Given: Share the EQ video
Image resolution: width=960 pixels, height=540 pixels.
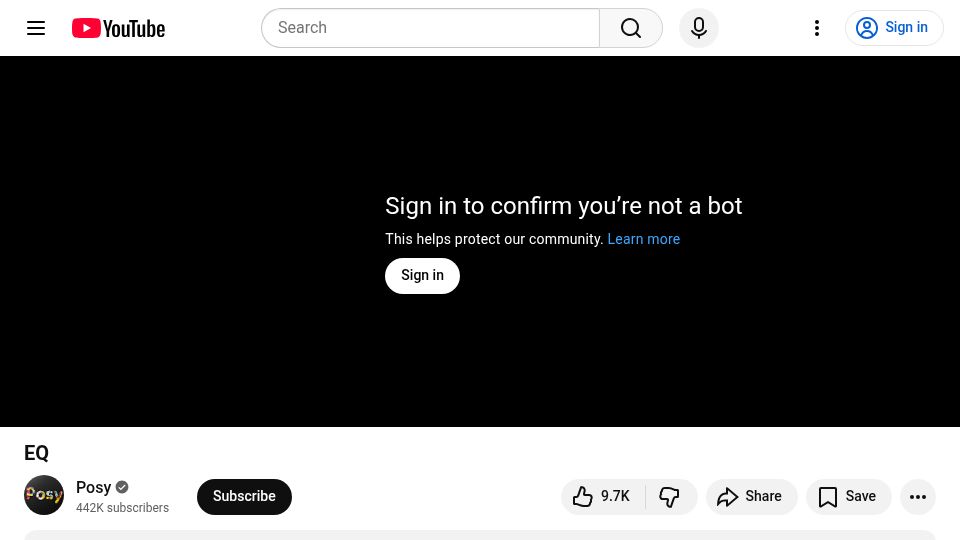Looking at the screenshot, I should [x=751, y=497].
